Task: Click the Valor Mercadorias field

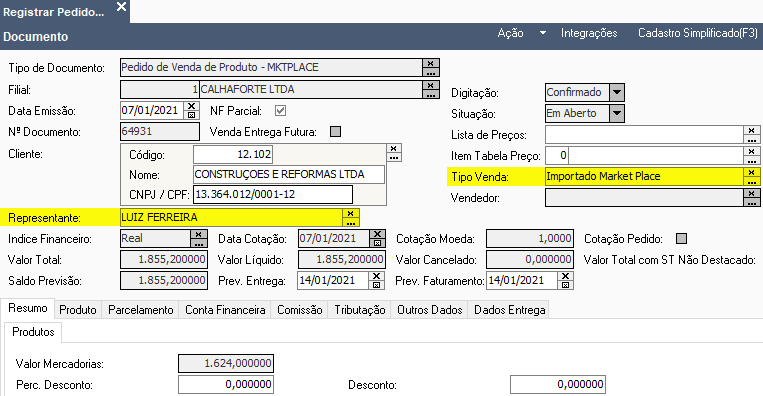Action: 226,363
